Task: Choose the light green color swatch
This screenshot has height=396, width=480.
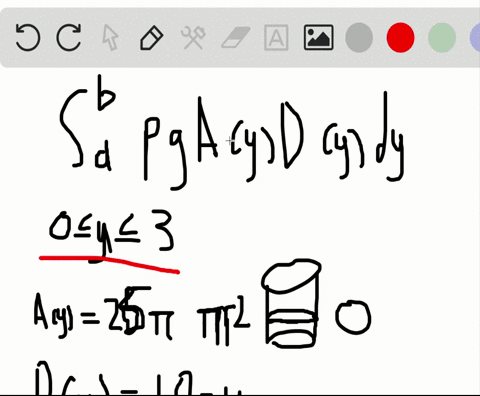Action: tap(442, 37)
